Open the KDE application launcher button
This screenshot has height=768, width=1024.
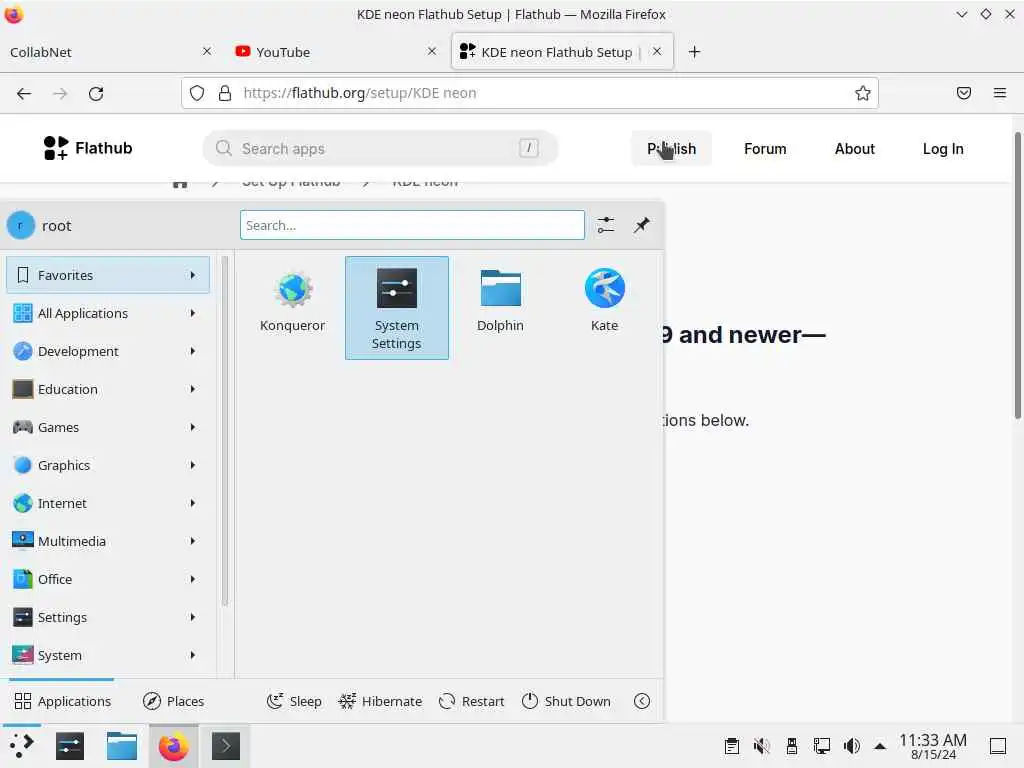point(21,746)
